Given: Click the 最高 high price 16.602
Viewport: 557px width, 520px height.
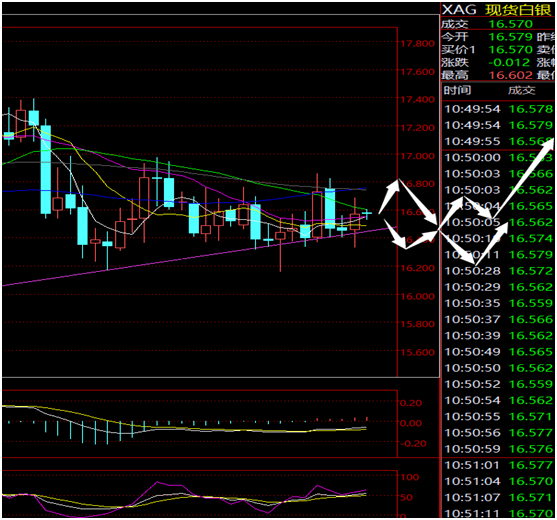Looking at the screenshot, I should pyautogui.click(x=510, y=75).
